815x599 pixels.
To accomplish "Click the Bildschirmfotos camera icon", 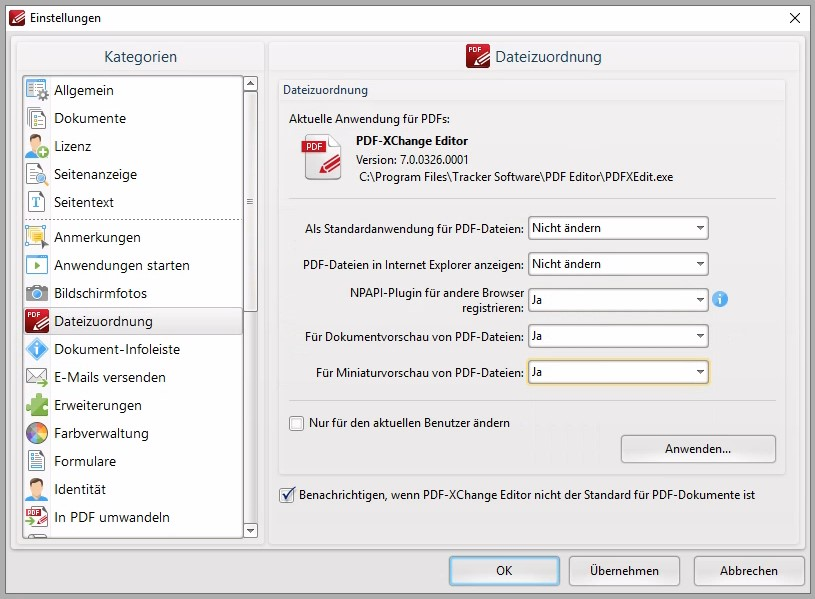I will pos(37,293).
